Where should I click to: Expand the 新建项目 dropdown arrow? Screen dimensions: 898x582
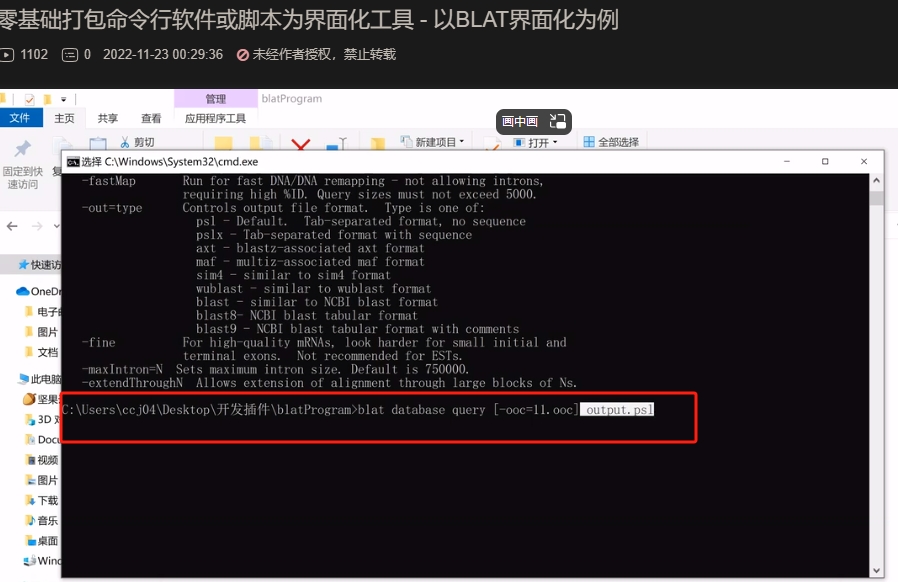coord(461,141)
